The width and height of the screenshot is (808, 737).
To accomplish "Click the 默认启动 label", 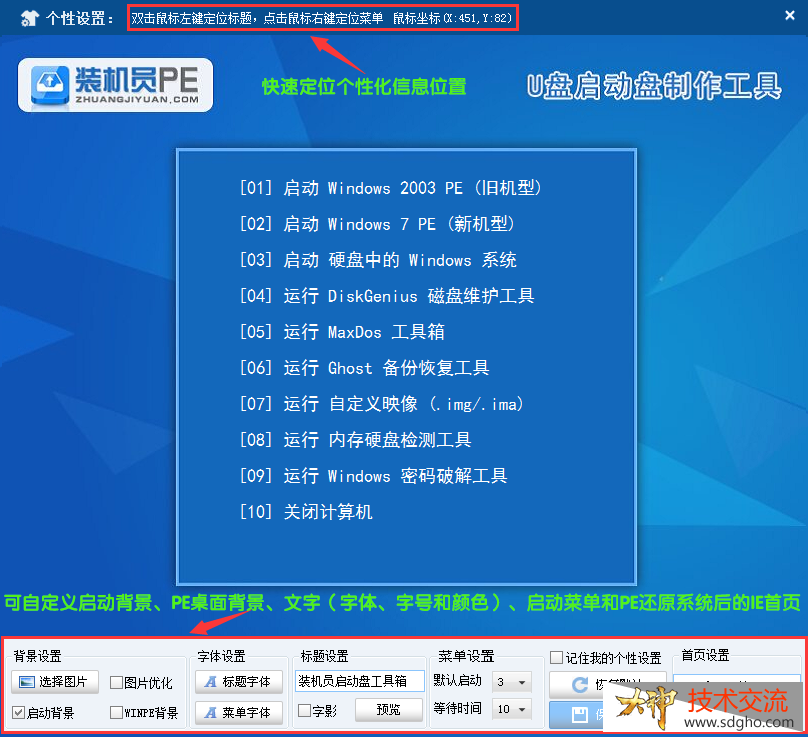I will (458, 681).
